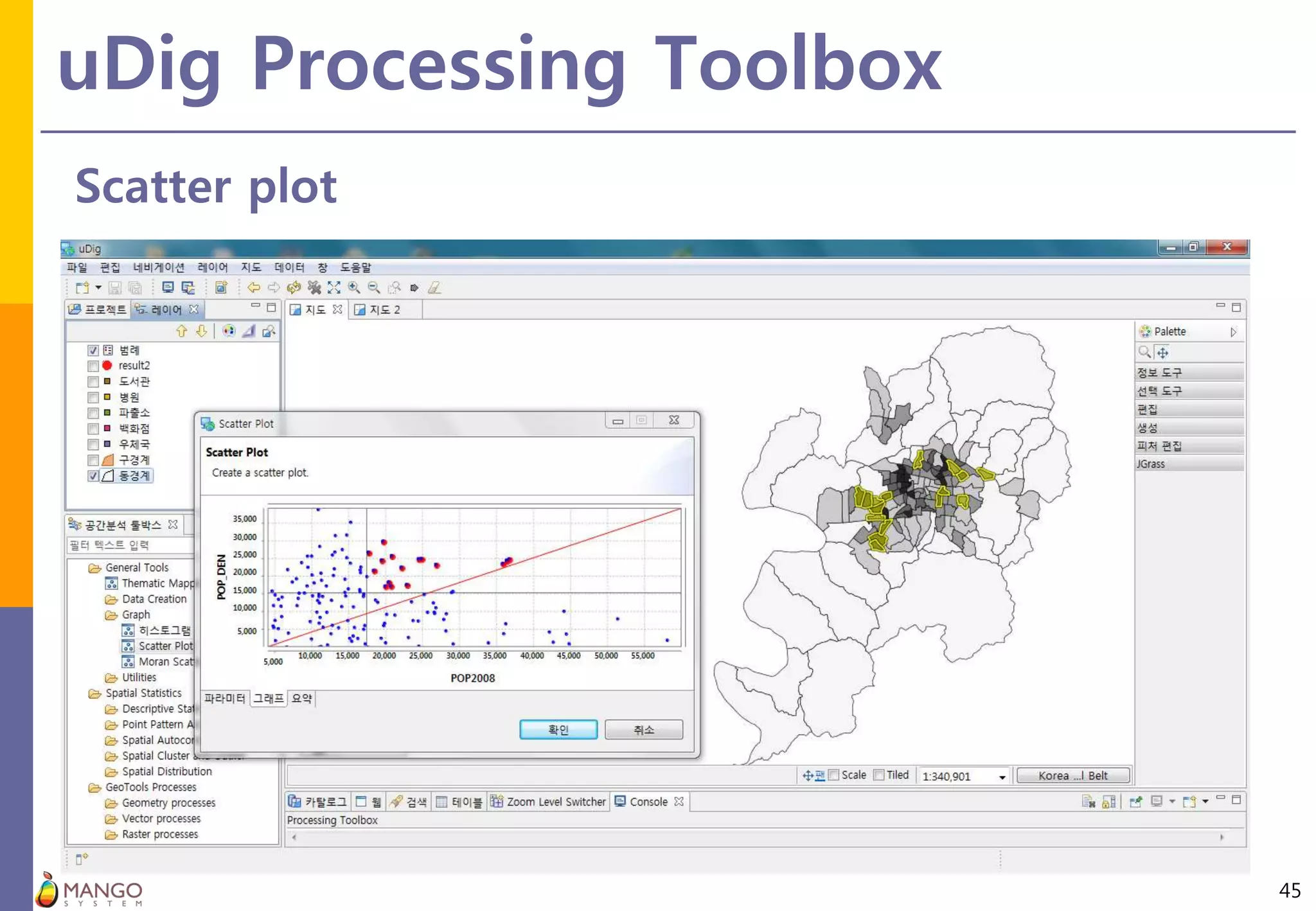Enable the 백화점 layer checkbox
Image resolution: width=1316 pixels, height=911 pixels.
[x=93, y=429]
